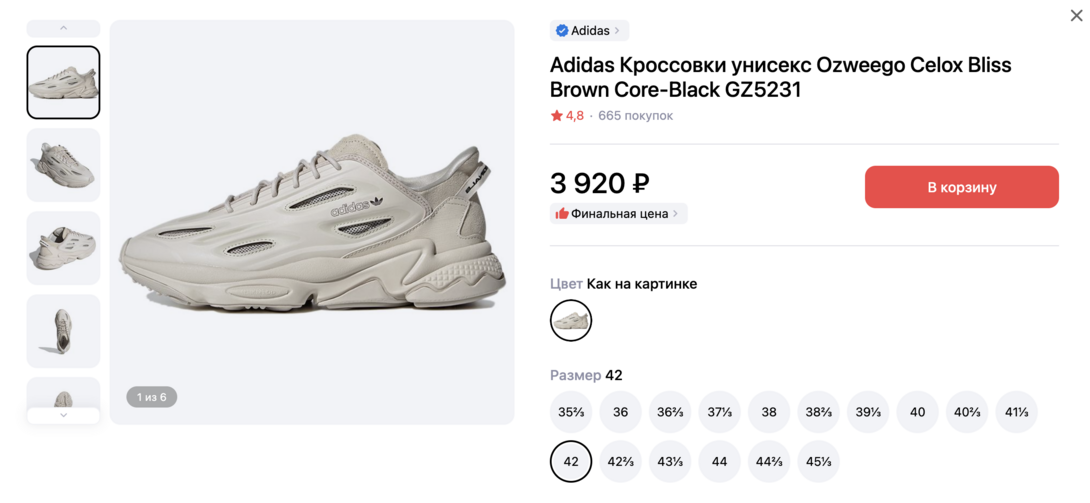Image resolution: width=1090 pixels, height=503 pixels.
Task: Close the product popup with the X
Action: pyautogui.click(x=1076, y=16)
